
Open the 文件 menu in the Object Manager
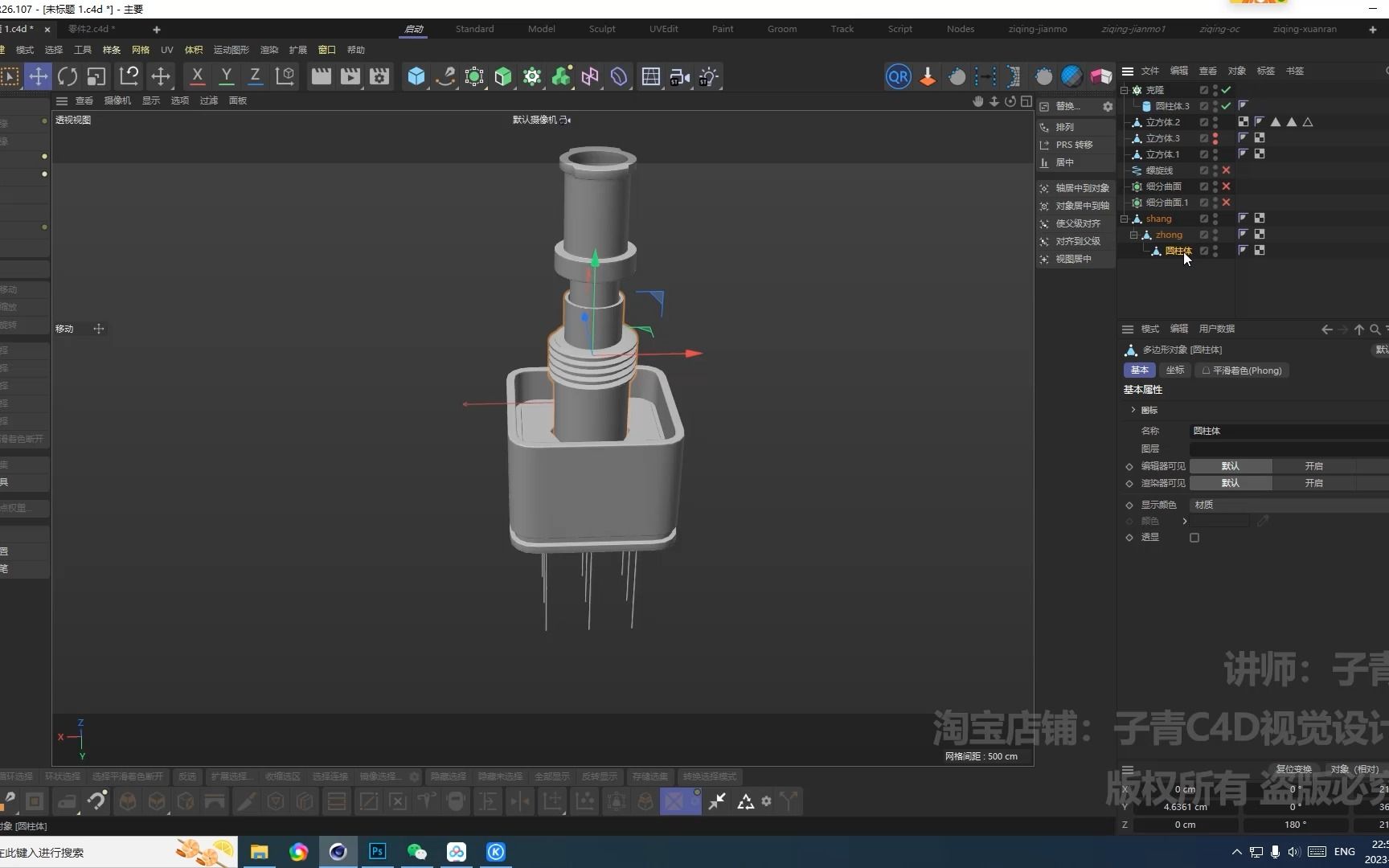pyautogui.click(x=1149, y=70)
